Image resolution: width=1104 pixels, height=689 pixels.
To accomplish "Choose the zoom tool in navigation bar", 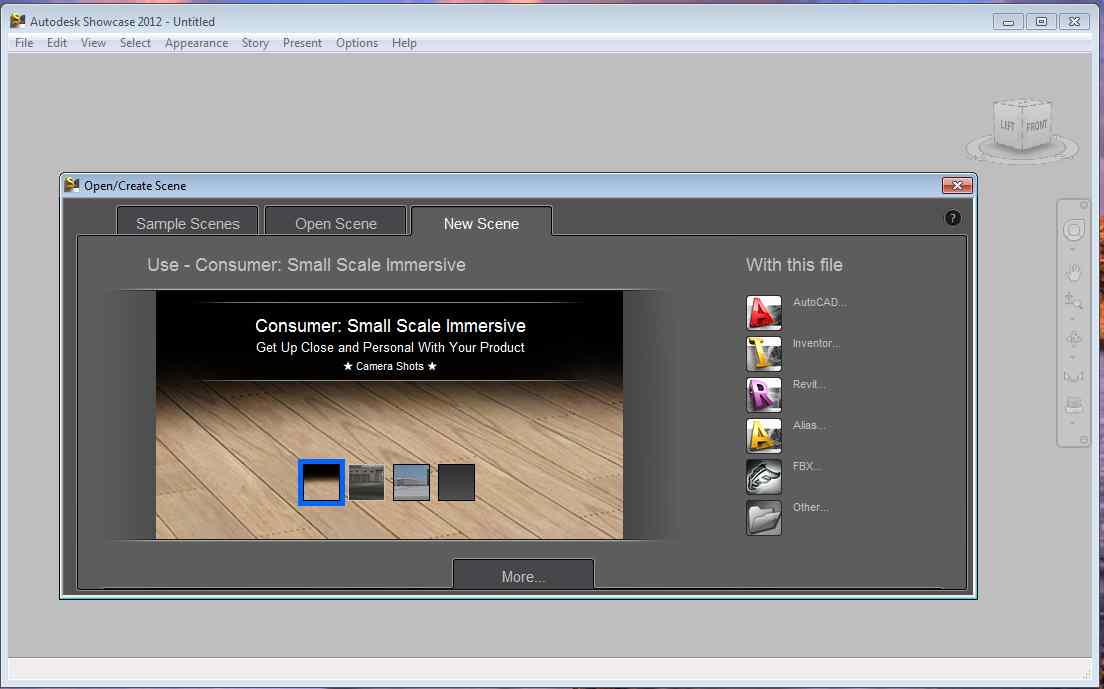I will point(1074,301).
